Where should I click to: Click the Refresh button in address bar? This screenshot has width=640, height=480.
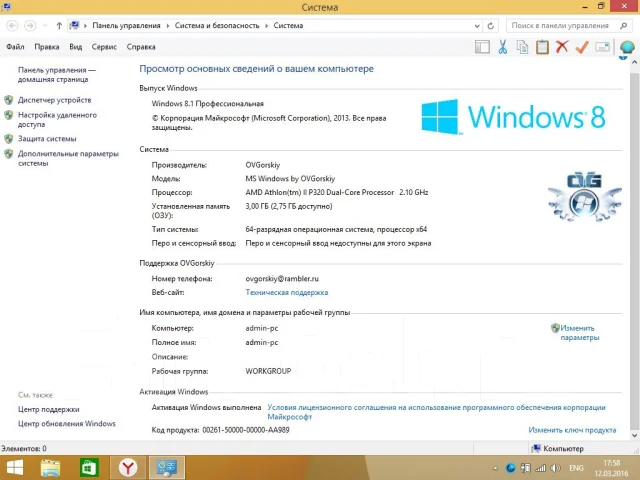coord(491,26)
